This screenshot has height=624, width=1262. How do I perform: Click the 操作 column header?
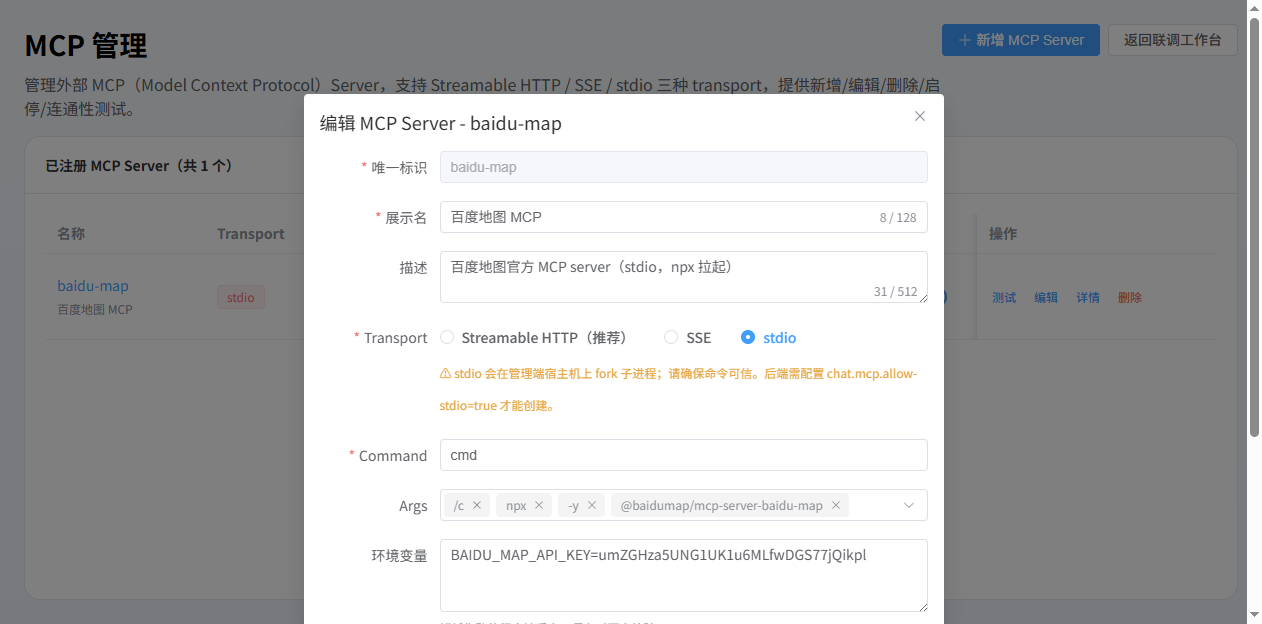1003,233
